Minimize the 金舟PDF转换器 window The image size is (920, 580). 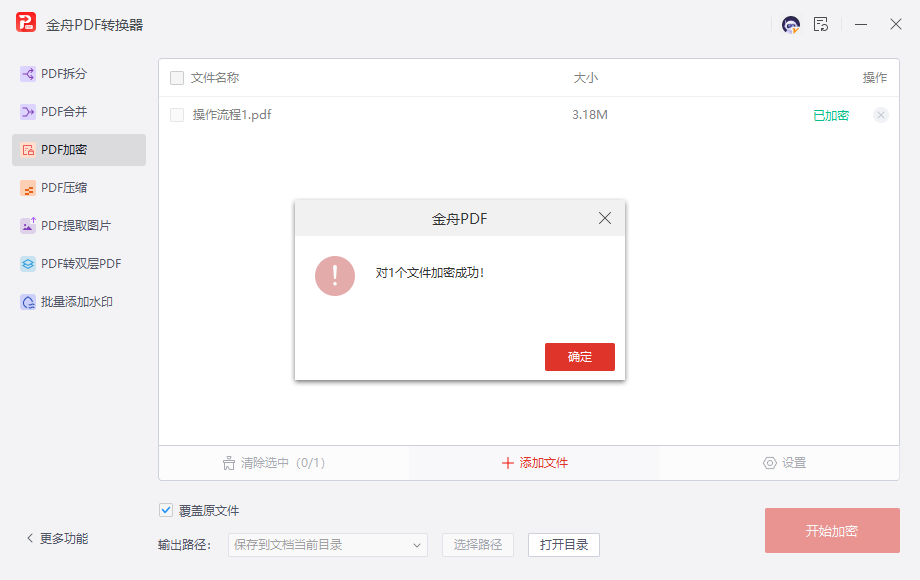click(x=861, y=25)
